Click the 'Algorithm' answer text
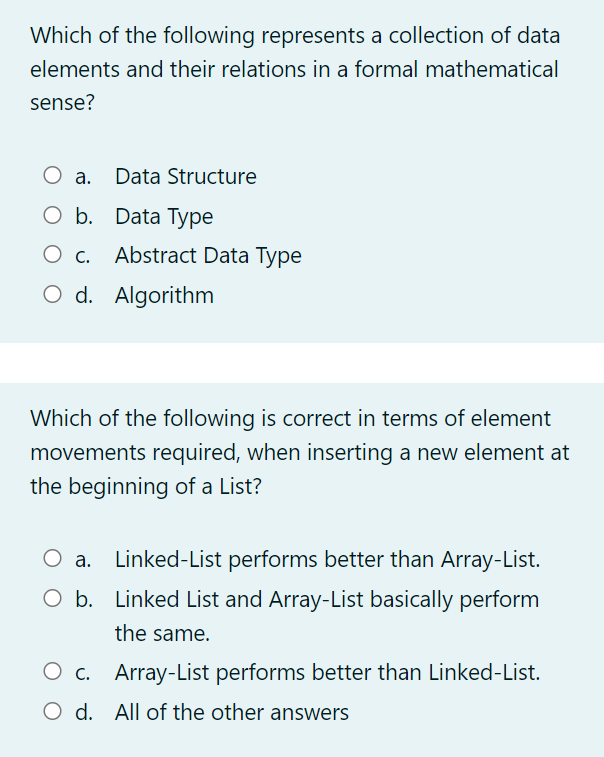The height and width of the screenshot is (757, 604). 164,295
